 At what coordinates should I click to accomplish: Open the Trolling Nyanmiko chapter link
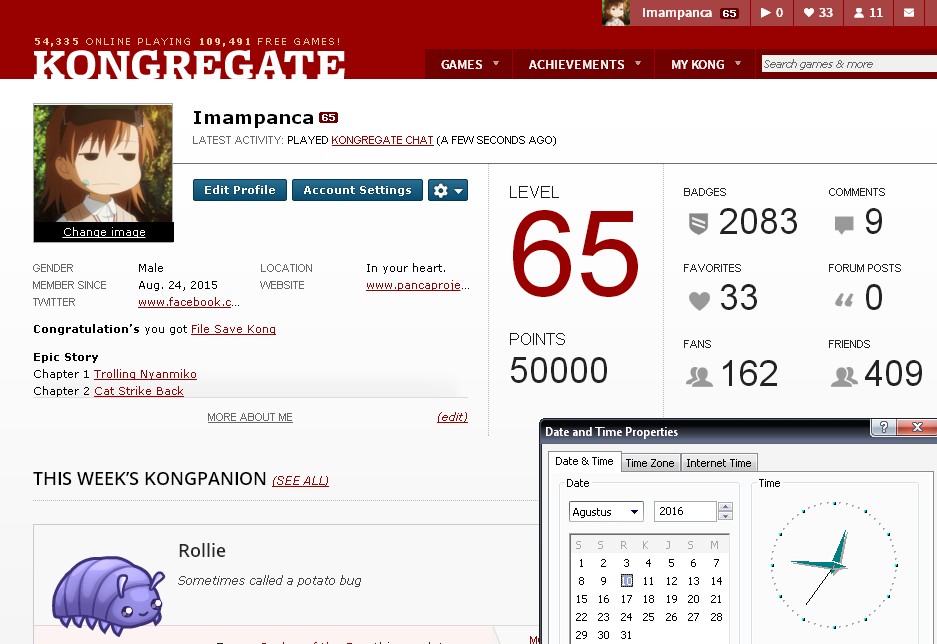(x=145, y=374)
